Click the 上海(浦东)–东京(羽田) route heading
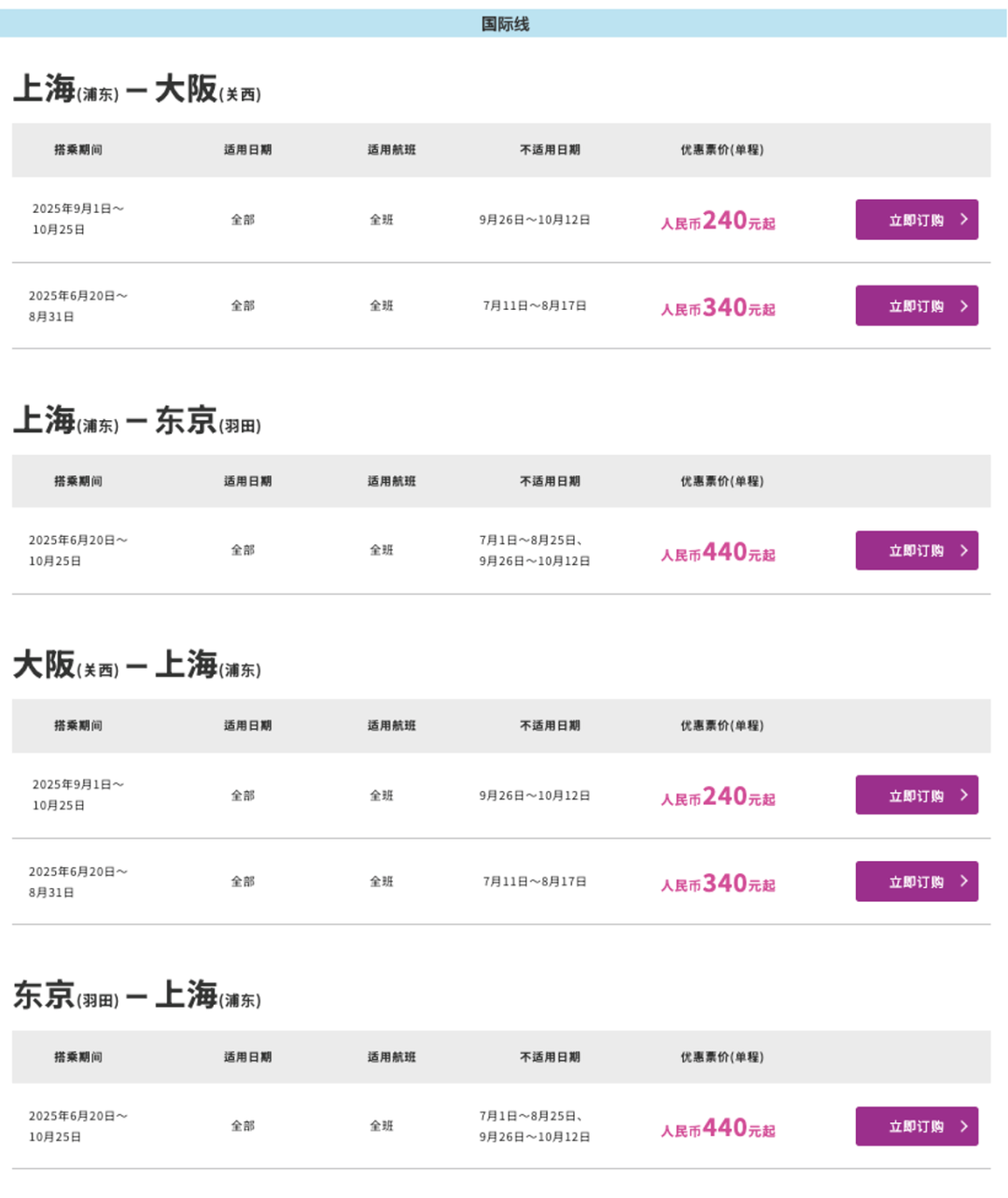 (137, 421)
